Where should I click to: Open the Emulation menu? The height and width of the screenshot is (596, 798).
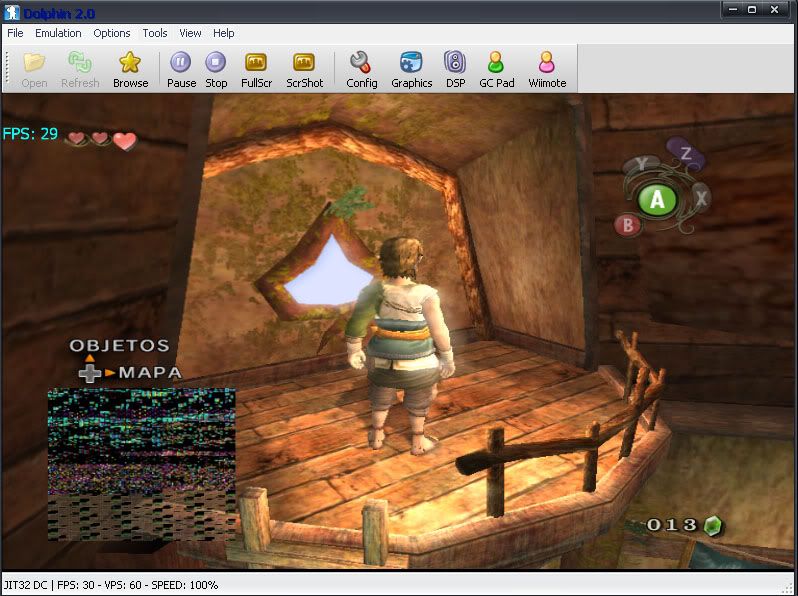point(58,33)
